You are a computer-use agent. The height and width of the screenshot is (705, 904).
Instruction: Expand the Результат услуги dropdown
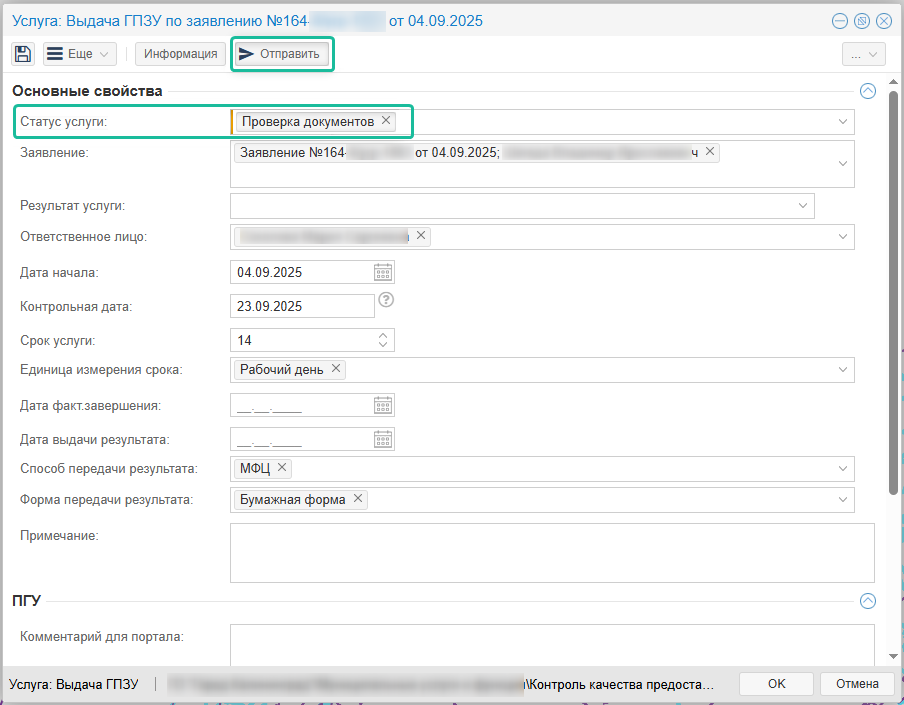[x=803, y=206]
